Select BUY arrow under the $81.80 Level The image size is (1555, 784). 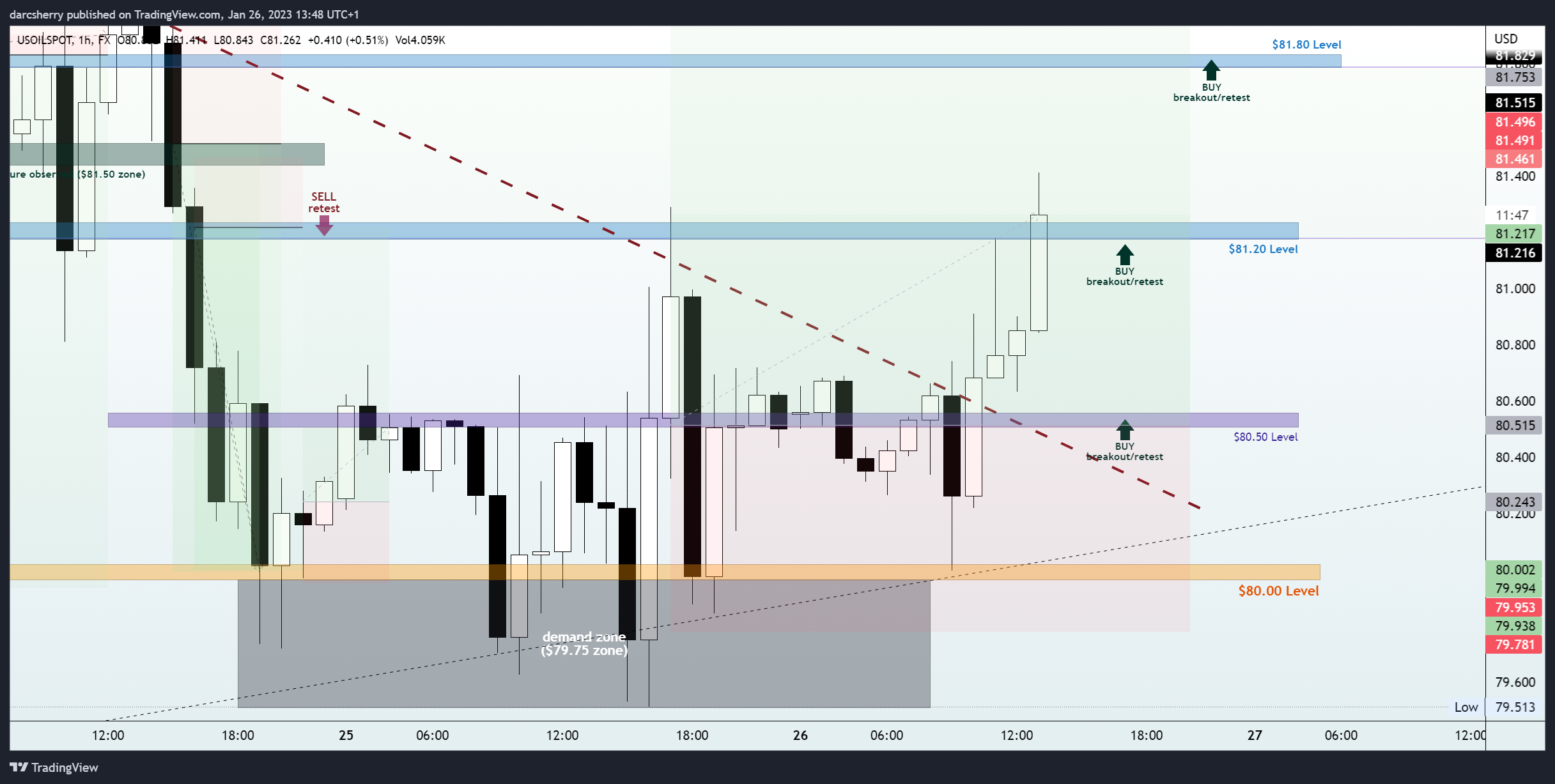click(x=1211, y=70)
